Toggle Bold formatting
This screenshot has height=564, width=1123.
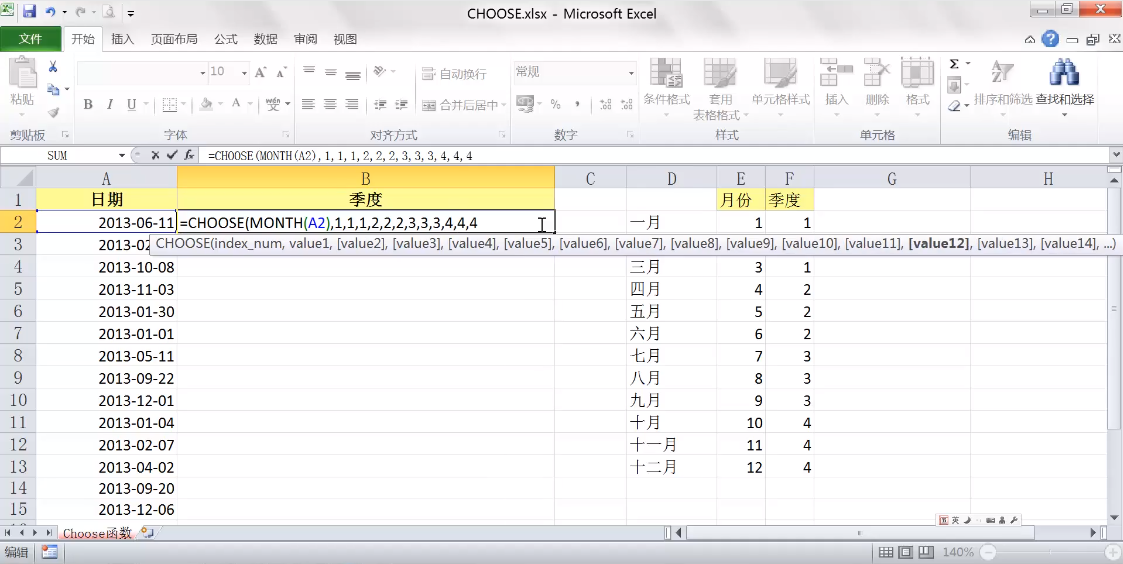(x=88, y=105)
